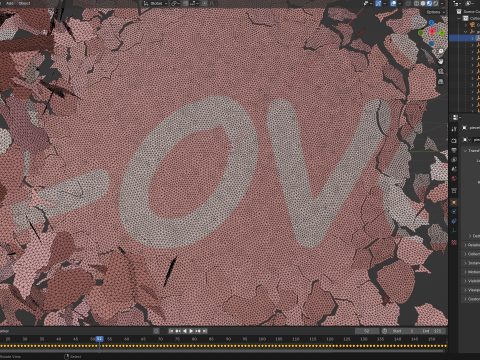Click the blue Z axis gizmo handle
The width and height of the screenshot is (480, 360).
(x=431, y=23)
